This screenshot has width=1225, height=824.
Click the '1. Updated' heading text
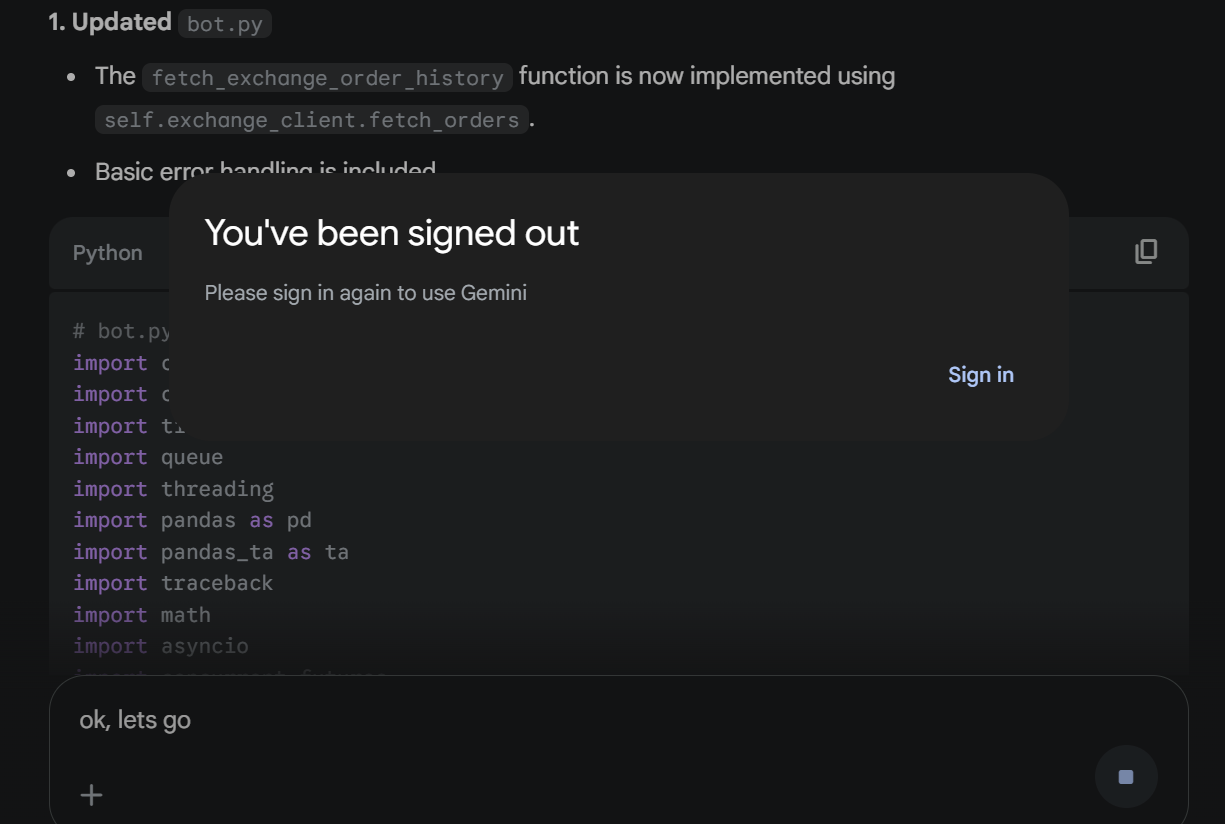point(110,23)
